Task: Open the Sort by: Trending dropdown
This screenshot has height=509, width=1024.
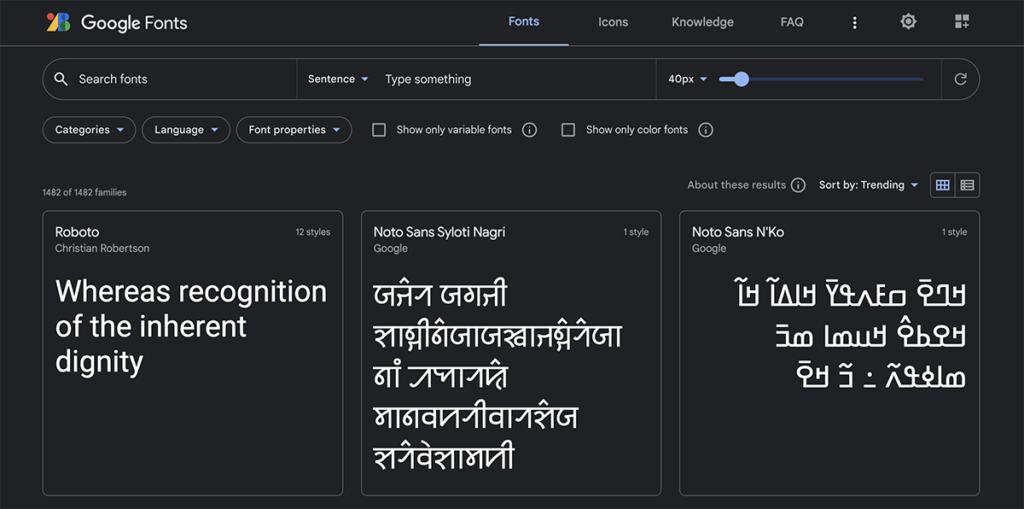Action: (x=869, y=186)
